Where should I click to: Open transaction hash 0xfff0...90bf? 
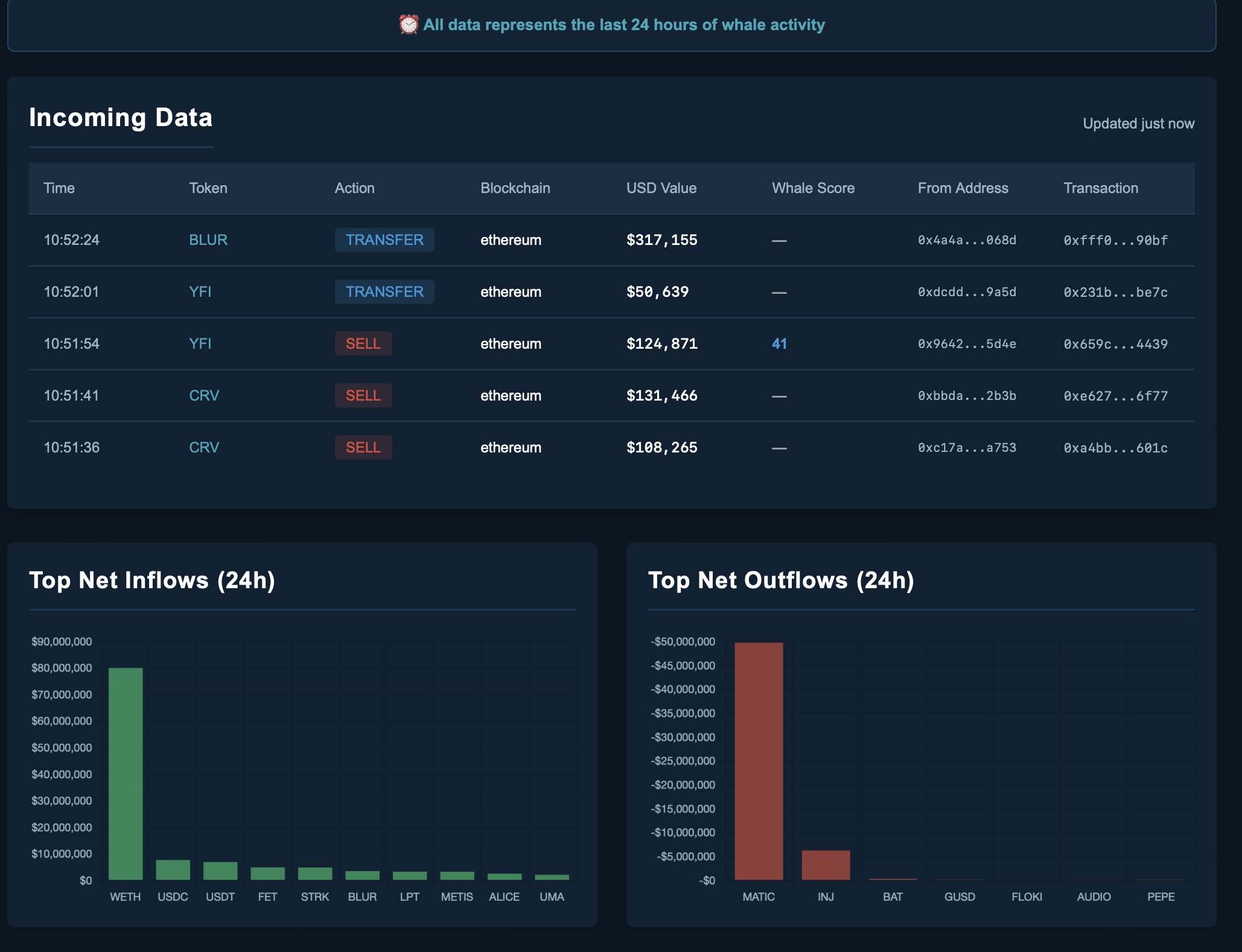(x=1115, y=240)
